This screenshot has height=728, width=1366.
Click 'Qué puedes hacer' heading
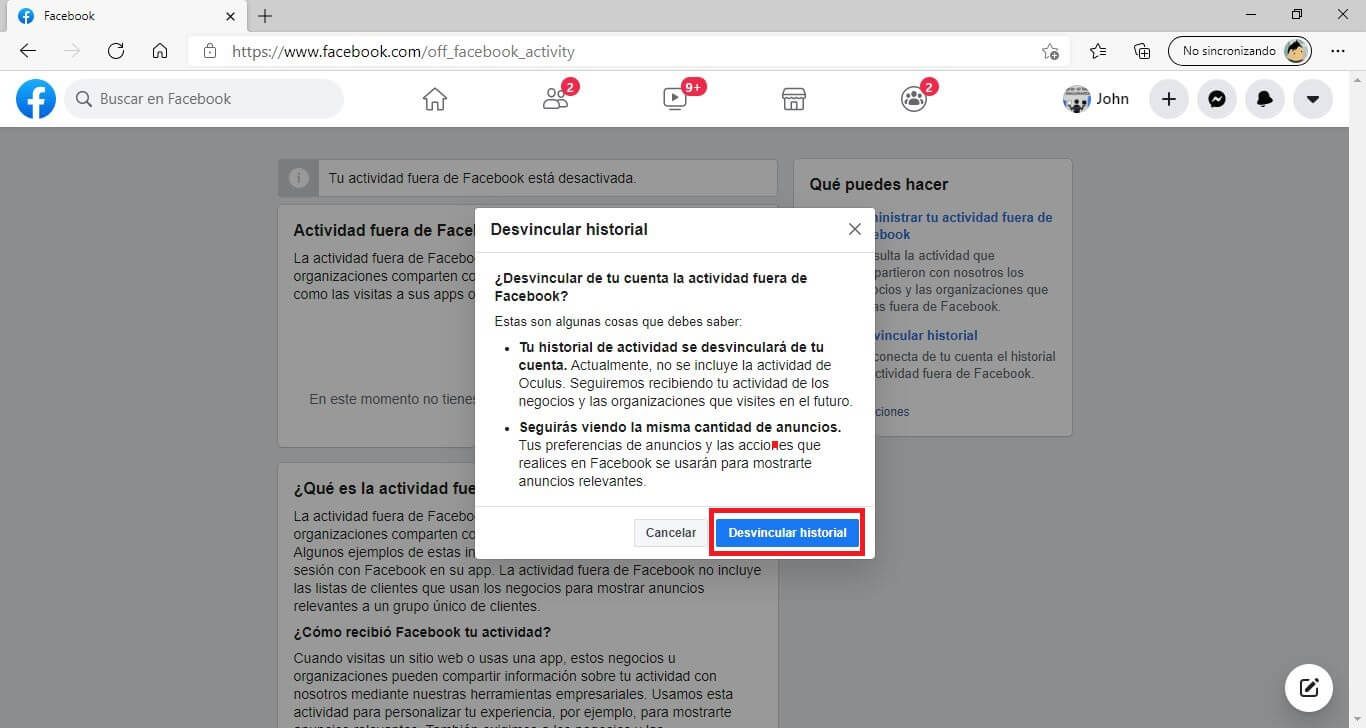coord(878,184)
